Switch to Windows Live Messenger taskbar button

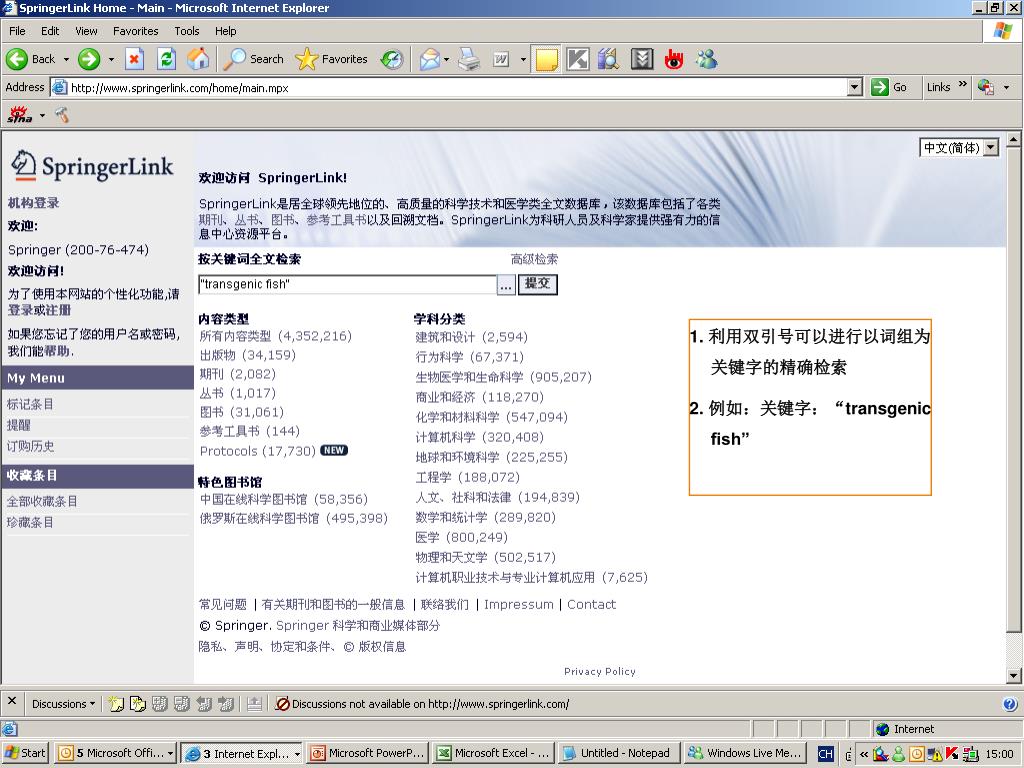745,753
